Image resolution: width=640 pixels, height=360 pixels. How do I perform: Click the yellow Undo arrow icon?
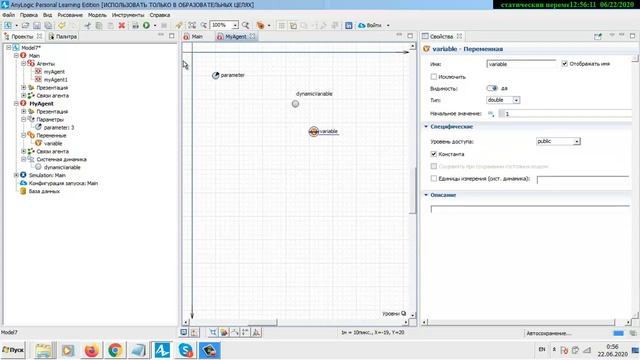(62, 25)
